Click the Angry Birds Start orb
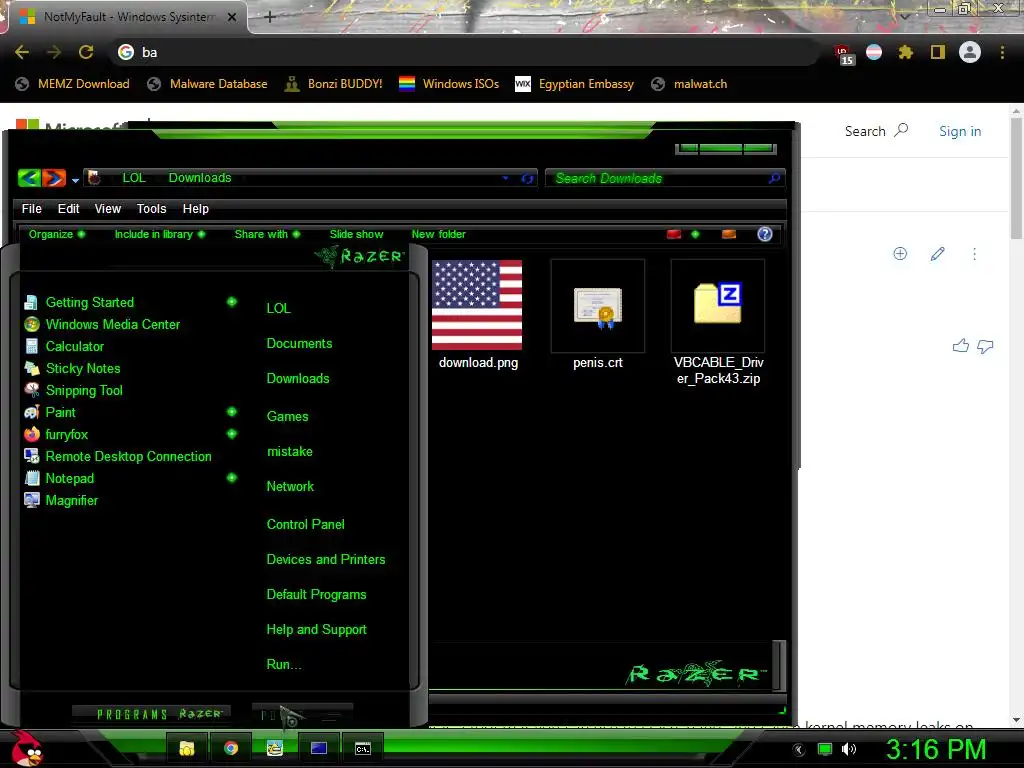The width and height of the screenshot is (1024, 768). tap(25, 748)
